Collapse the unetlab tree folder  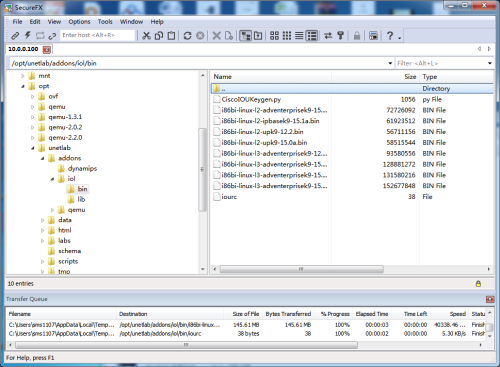click(33, 148)
